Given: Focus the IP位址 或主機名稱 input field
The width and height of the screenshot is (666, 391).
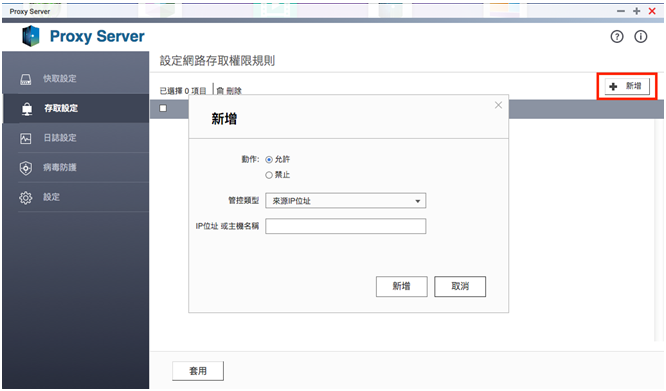Looking at the screenshot, I should coord(346,226).
